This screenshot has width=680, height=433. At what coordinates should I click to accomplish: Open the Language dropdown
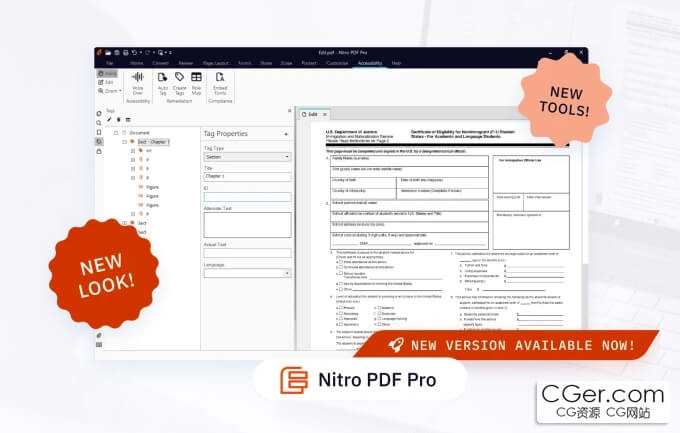[247, 273]
